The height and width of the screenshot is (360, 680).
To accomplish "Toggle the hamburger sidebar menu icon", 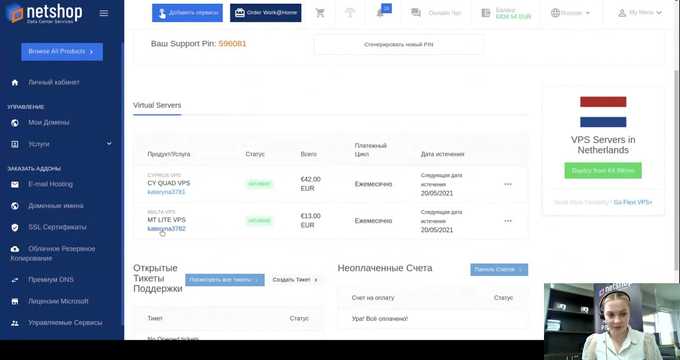I will 104,13.
